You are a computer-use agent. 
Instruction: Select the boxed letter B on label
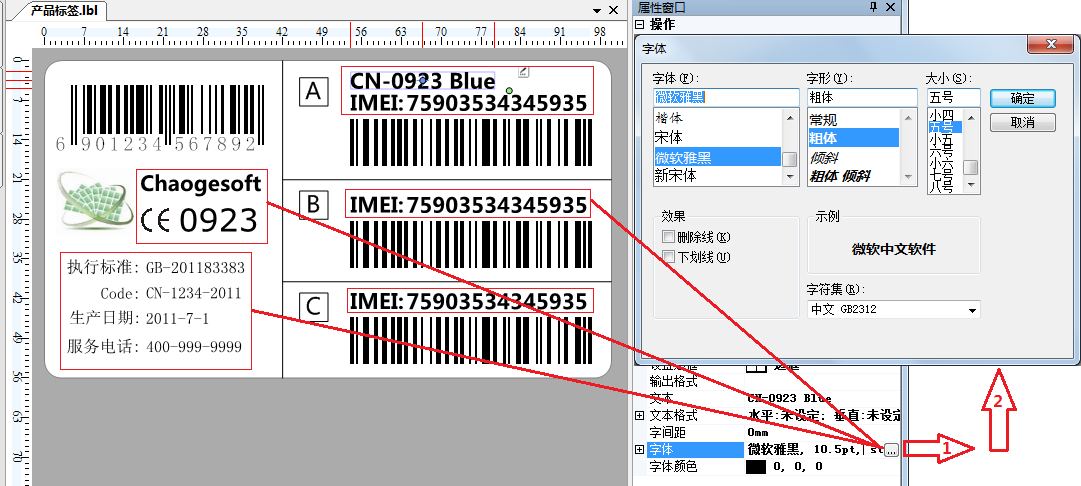314,204
